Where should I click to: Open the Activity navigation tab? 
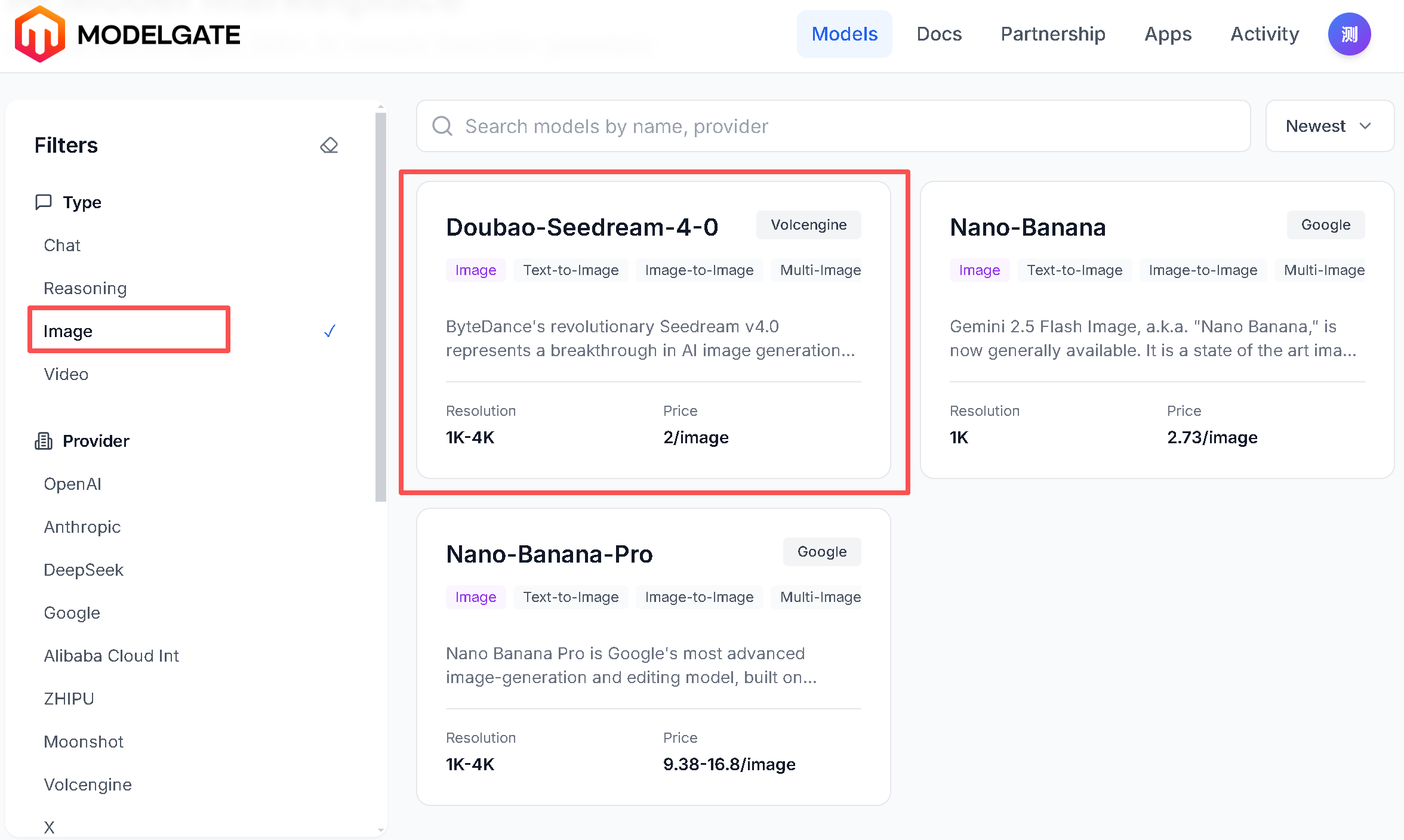click(1264, 34)
